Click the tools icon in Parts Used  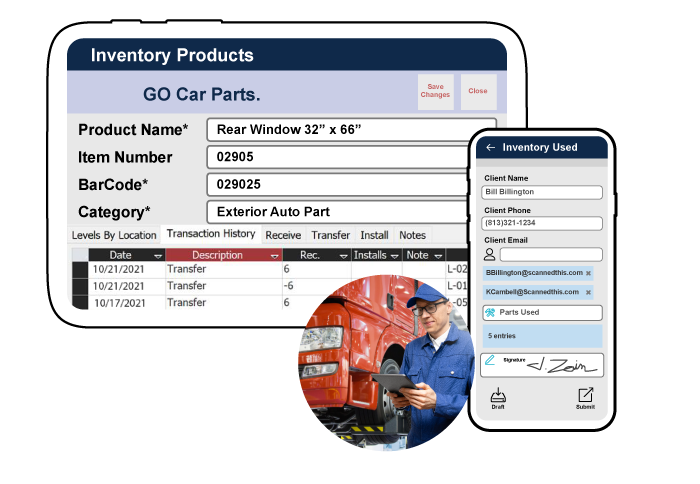point(490,313)
